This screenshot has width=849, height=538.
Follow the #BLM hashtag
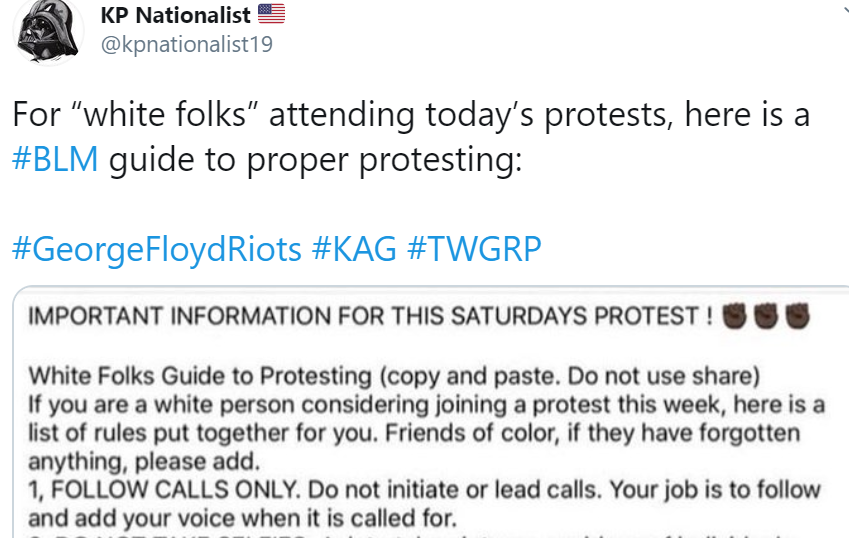click(x=55, y=159)
